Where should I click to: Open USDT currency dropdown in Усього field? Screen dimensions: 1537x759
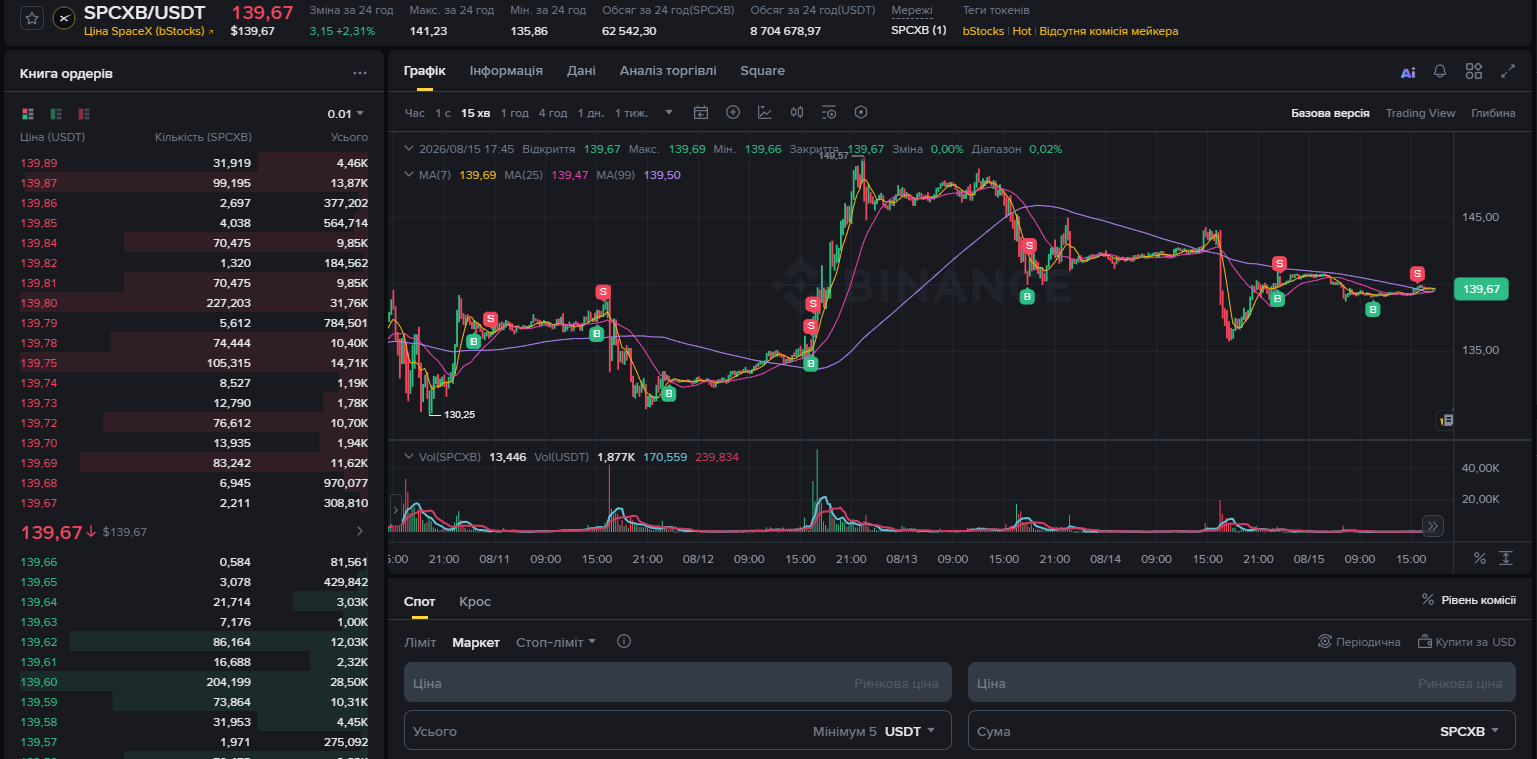tap(910, 731)
